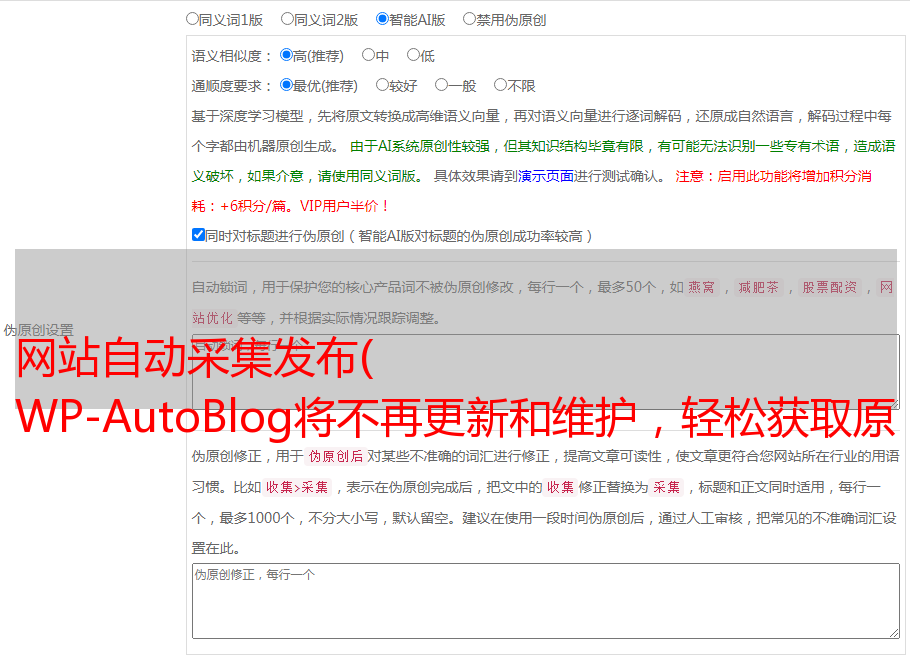
Task: Set 语义相似度 to 中
Action: (368, 55)
